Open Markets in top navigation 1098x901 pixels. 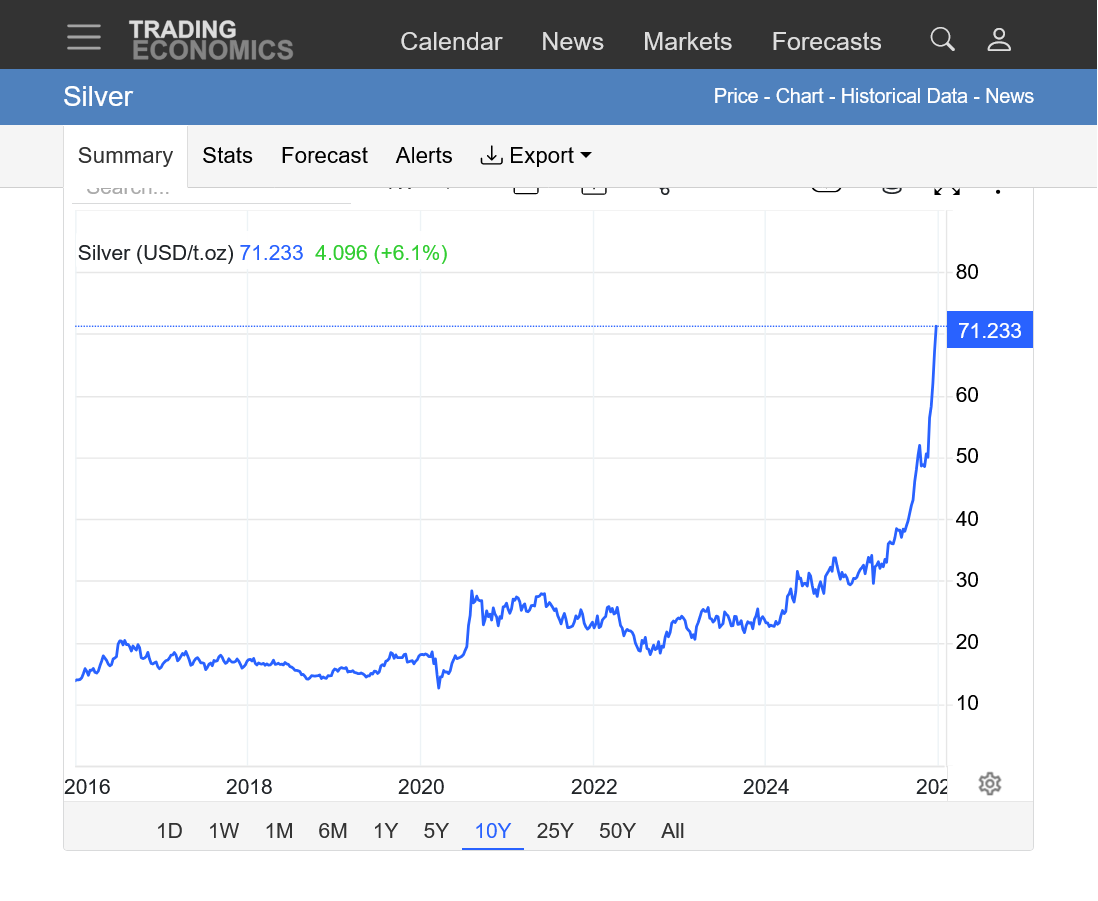[x=687, y=41]
